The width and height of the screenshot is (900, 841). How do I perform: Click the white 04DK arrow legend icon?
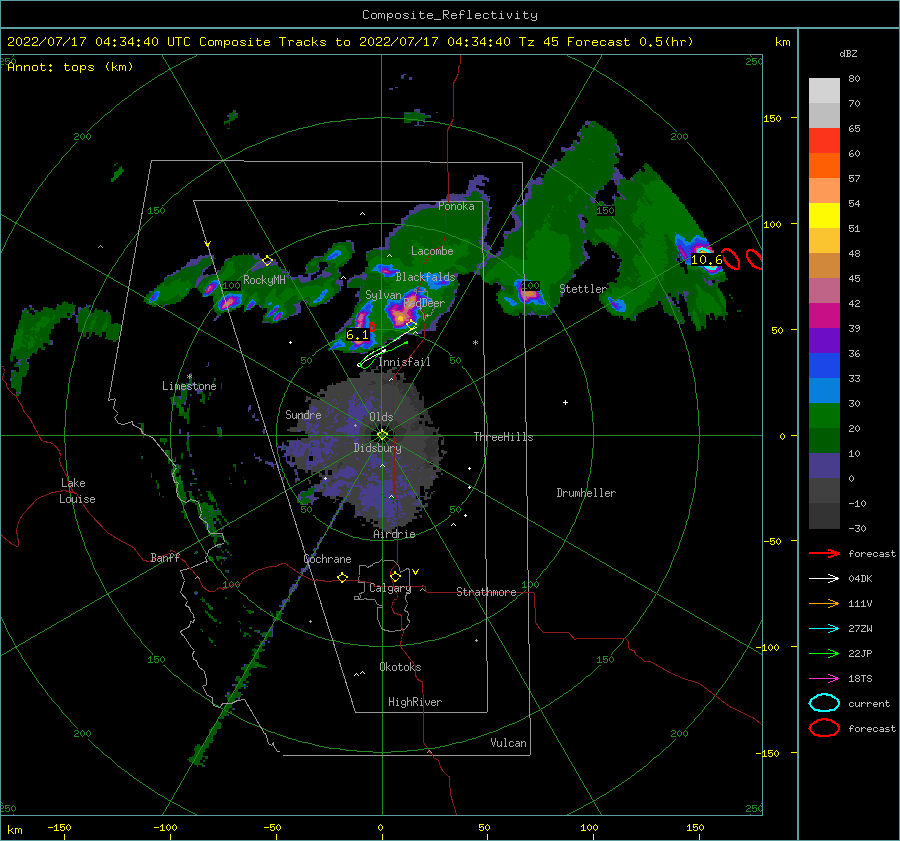click(824, 579)
